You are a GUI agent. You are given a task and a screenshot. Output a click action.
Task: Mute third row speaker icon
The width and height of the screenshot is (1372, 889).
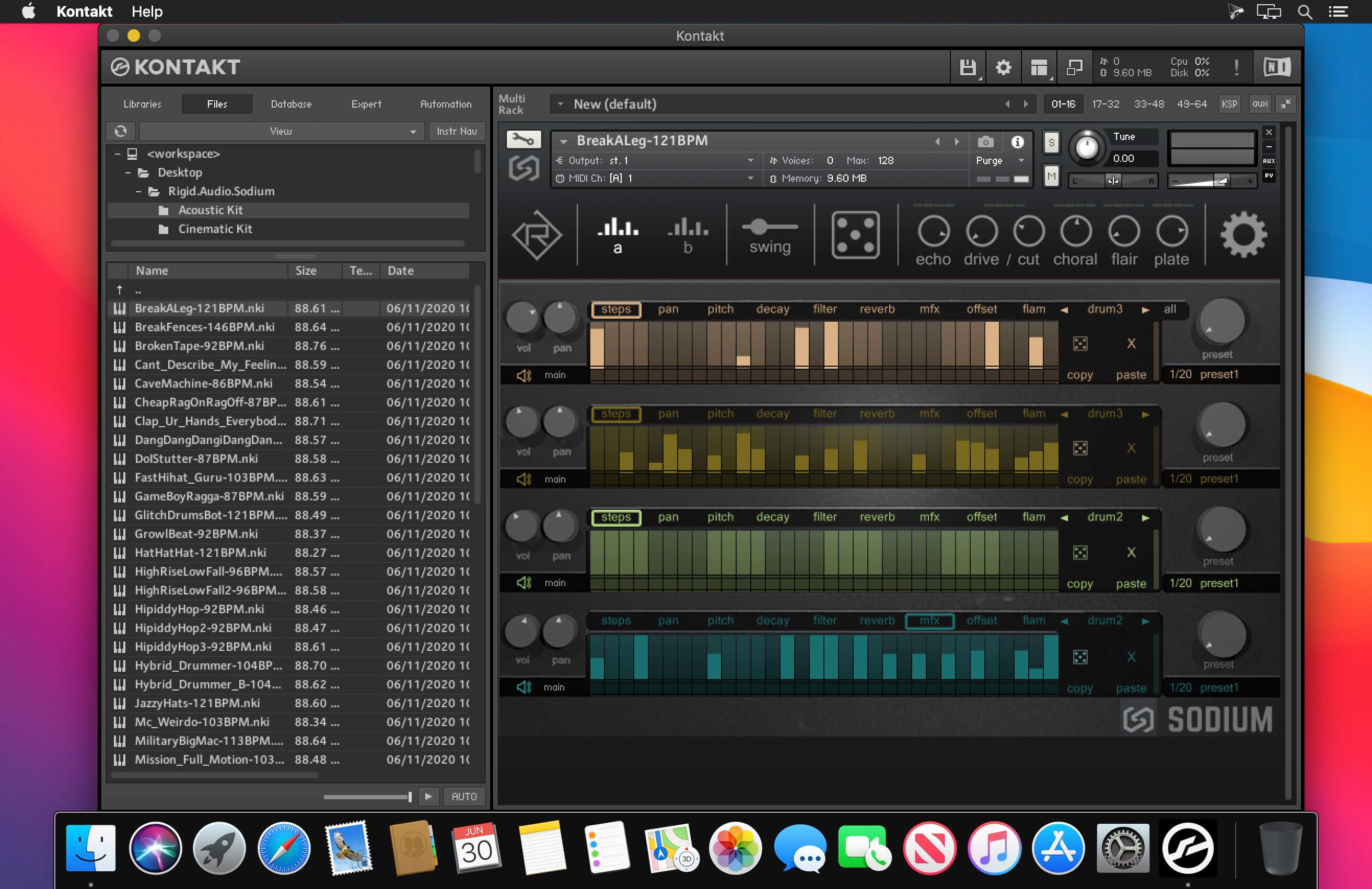pyautogui.click(x=524, y=583)
